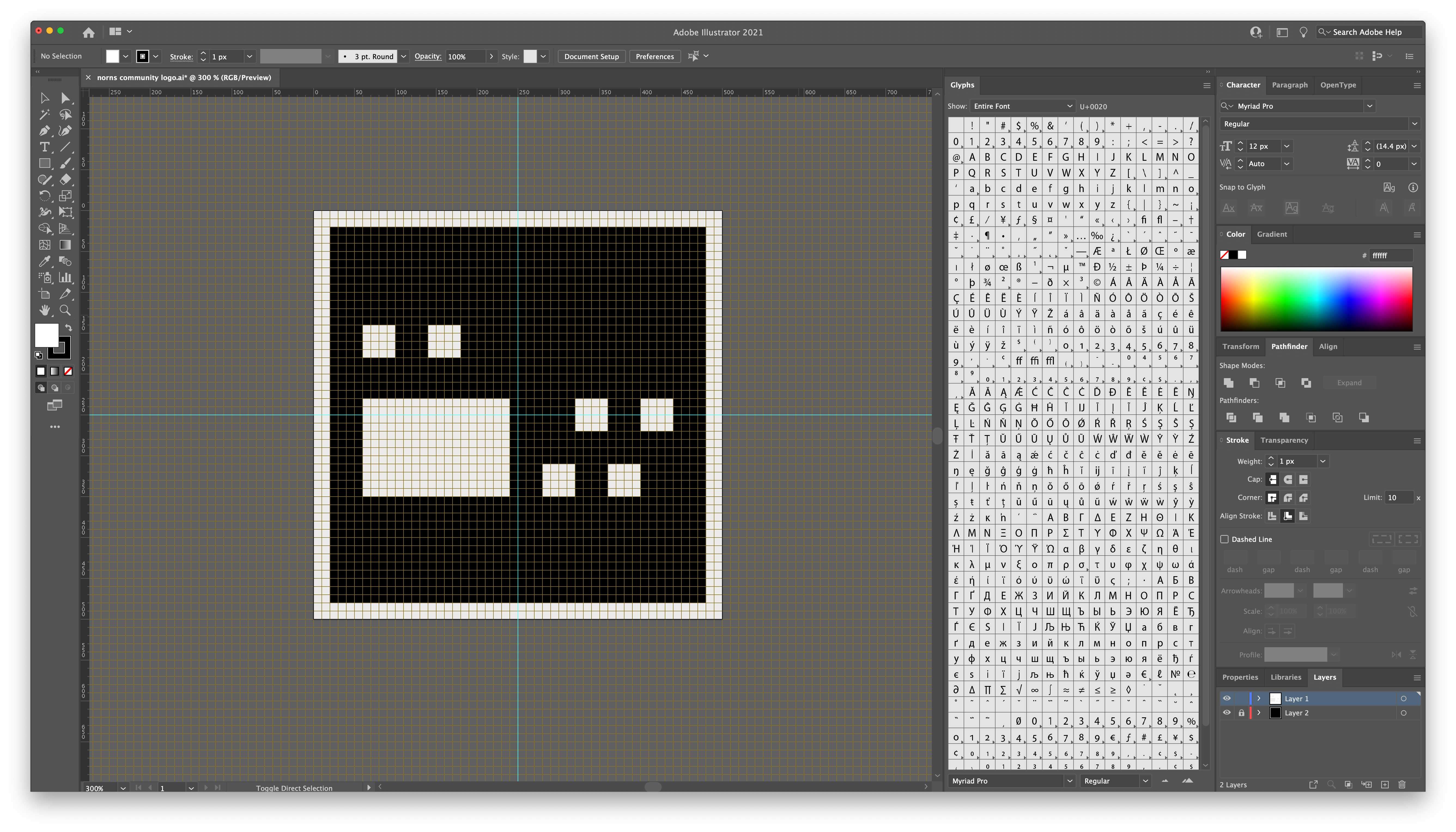Choose the Rectangle tool
Screen dimensions: 1456x832
click(45, 163)
